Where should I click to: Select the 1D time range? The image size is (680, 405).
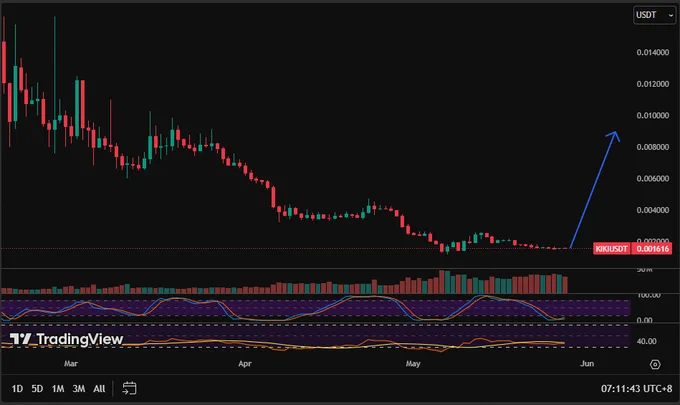click(17, 389)
